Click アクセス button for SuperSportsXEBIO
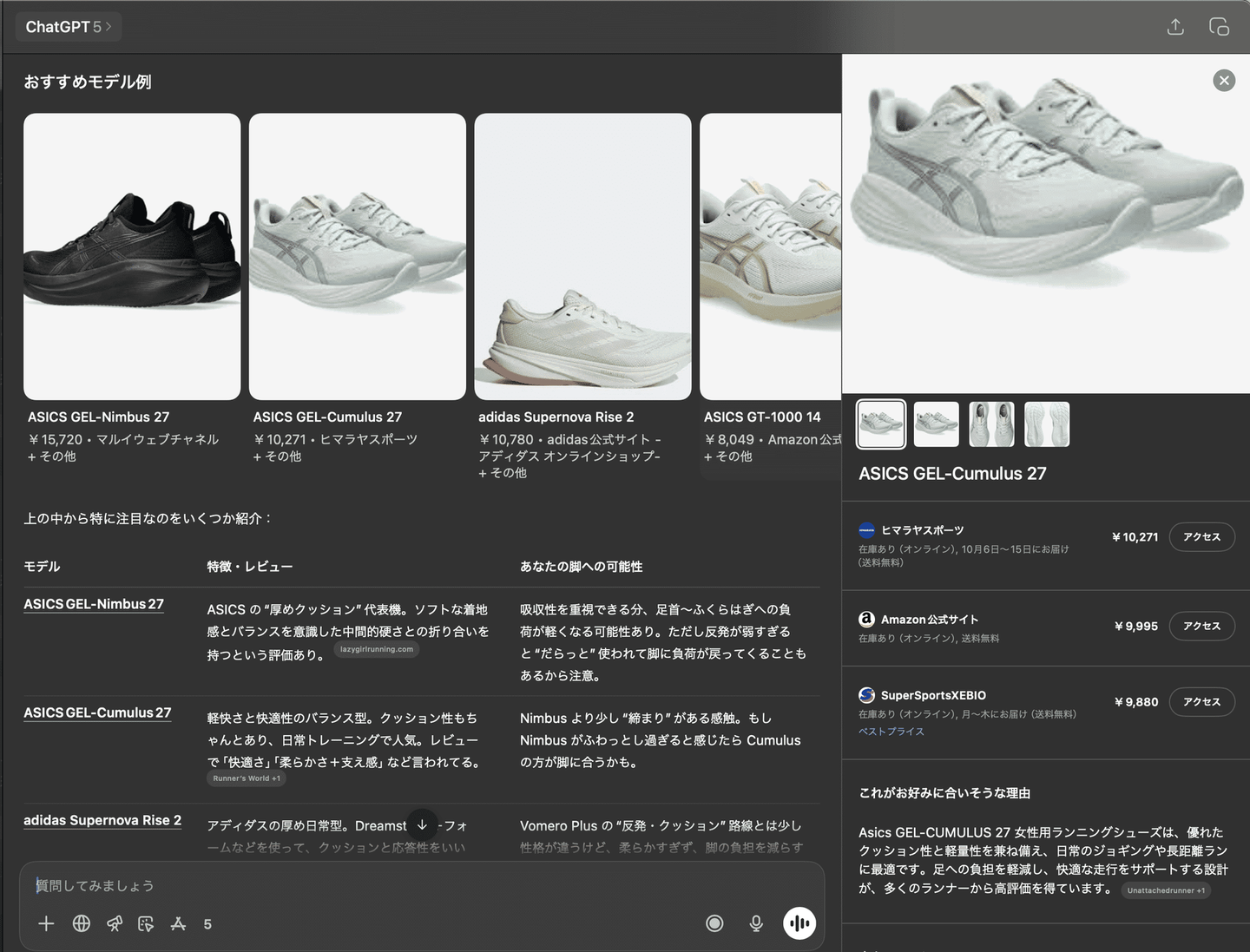This screenshot has width=1250, height=952. click(1202, 702)
